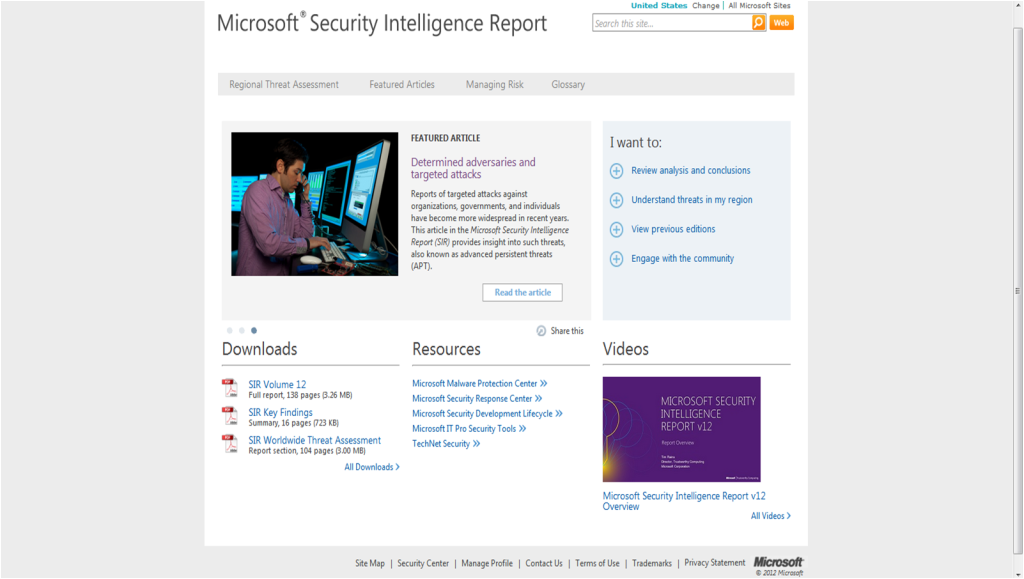
Task: Click the Microsoft logo in footer
Action: (x=778, y=563)
